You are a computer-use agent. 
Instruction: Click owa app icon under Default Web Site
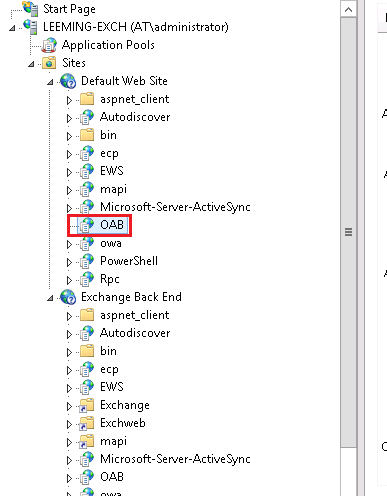pyautogui.click(x=87, y=243)
